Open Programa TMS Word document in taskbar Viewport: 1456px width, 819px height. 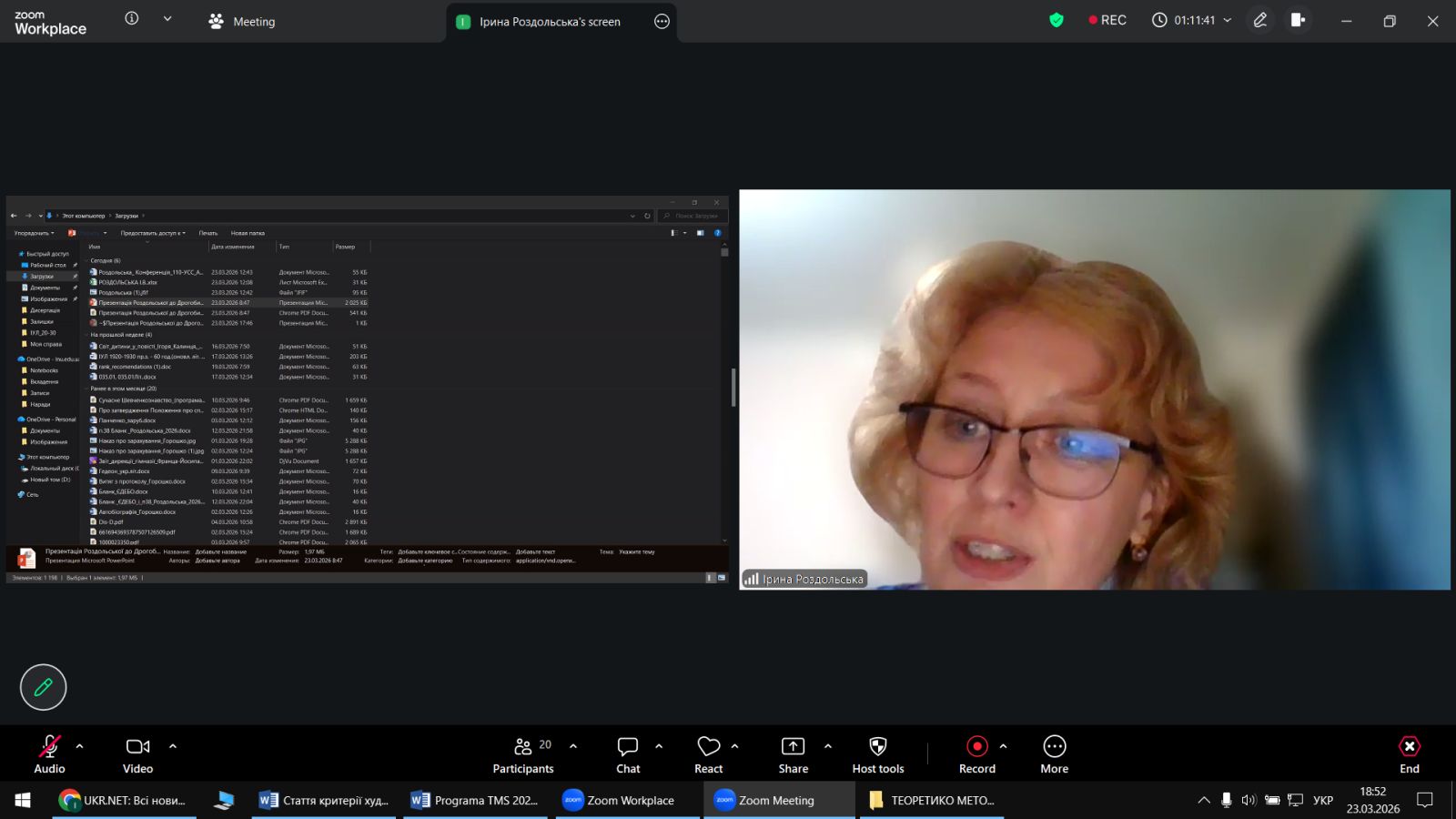pos(475,801)
